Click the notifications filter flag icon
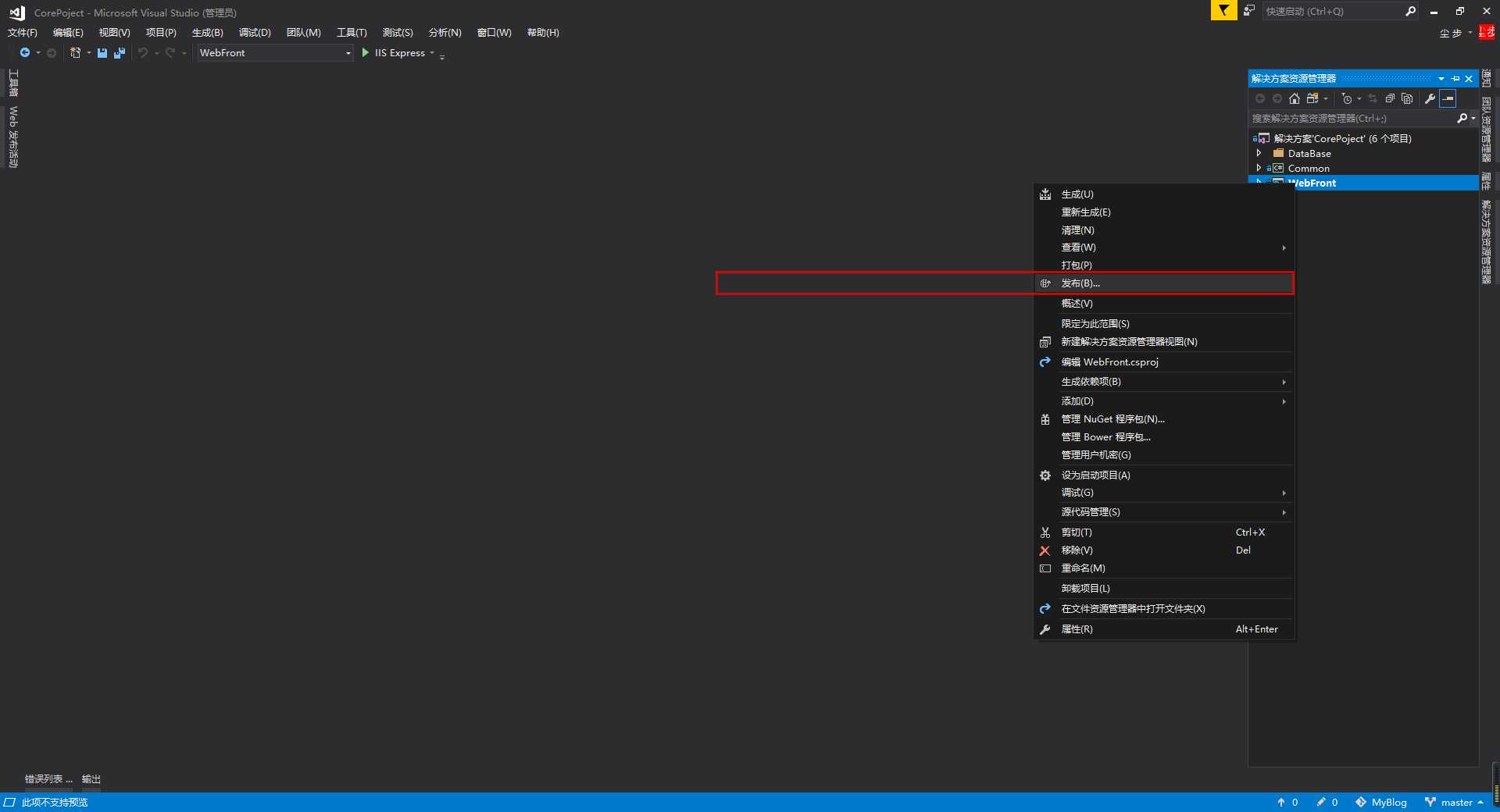 coord(1223,11)
